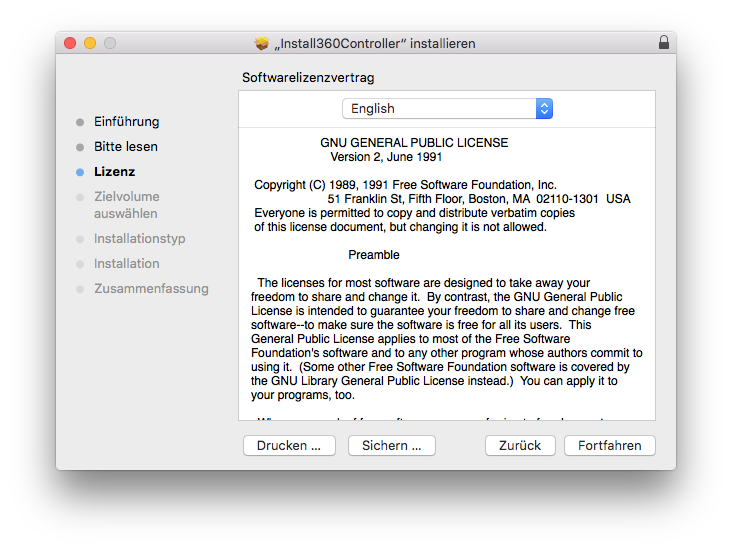732x550 pixels.
Task: Click the window title "Install360Controller" installieren
Action: (375, 43)
